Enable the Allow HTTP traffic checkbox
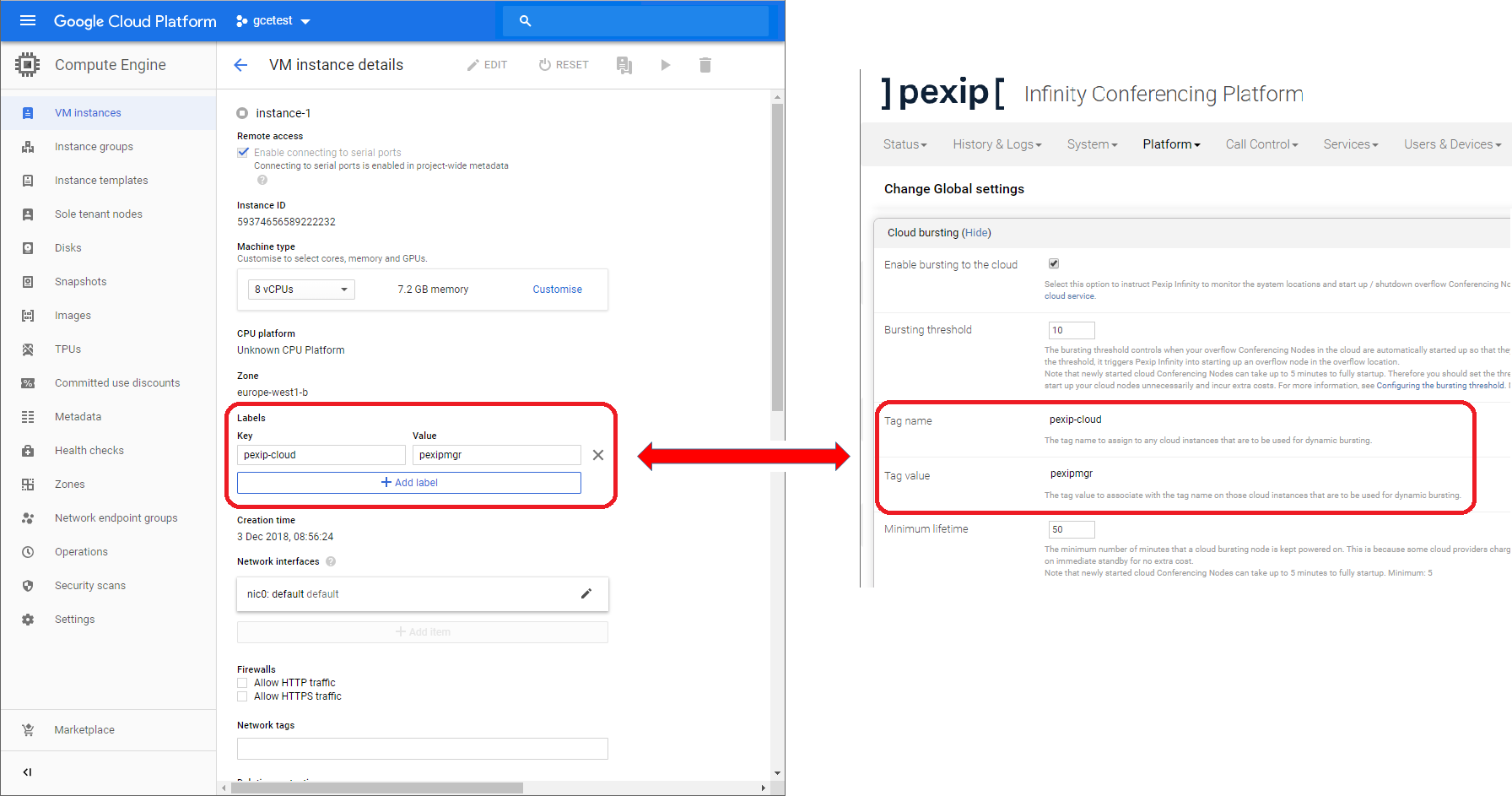1512x796 pixels. [243, 683]
